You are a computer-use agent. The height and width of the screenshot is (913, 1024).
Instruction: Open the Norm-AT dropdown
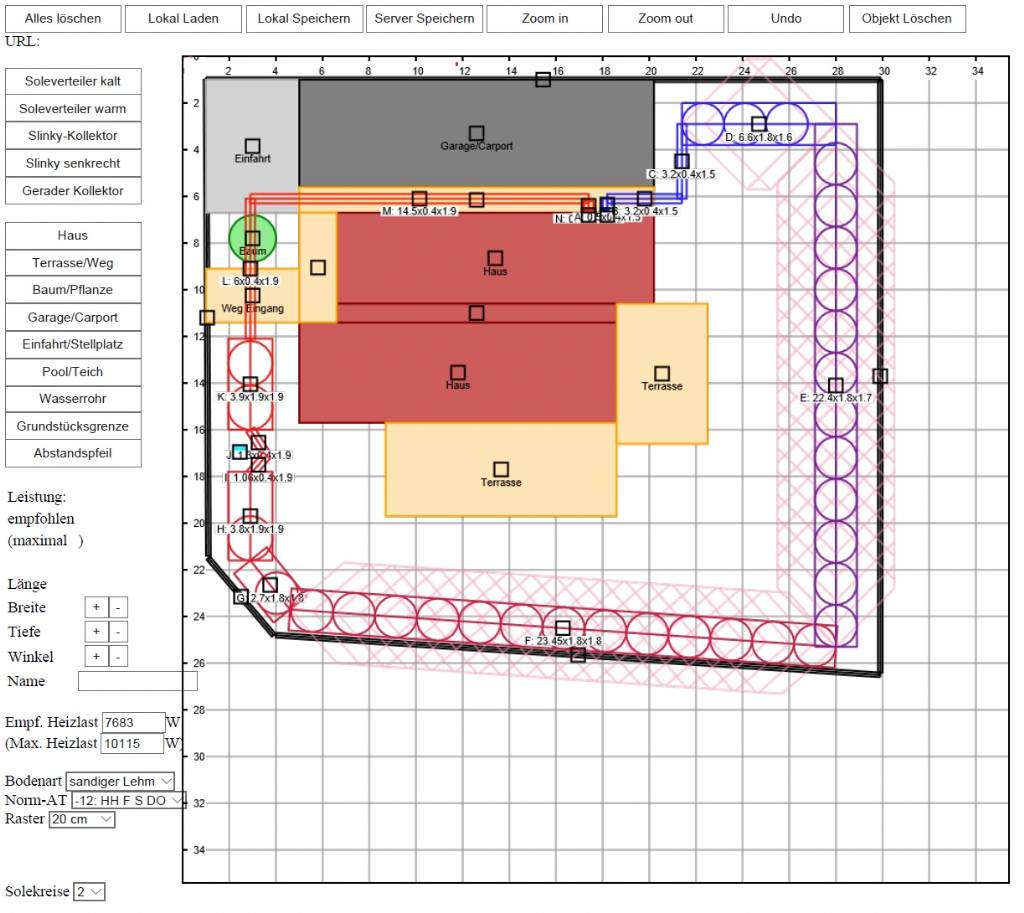click(x=129, y=801)
